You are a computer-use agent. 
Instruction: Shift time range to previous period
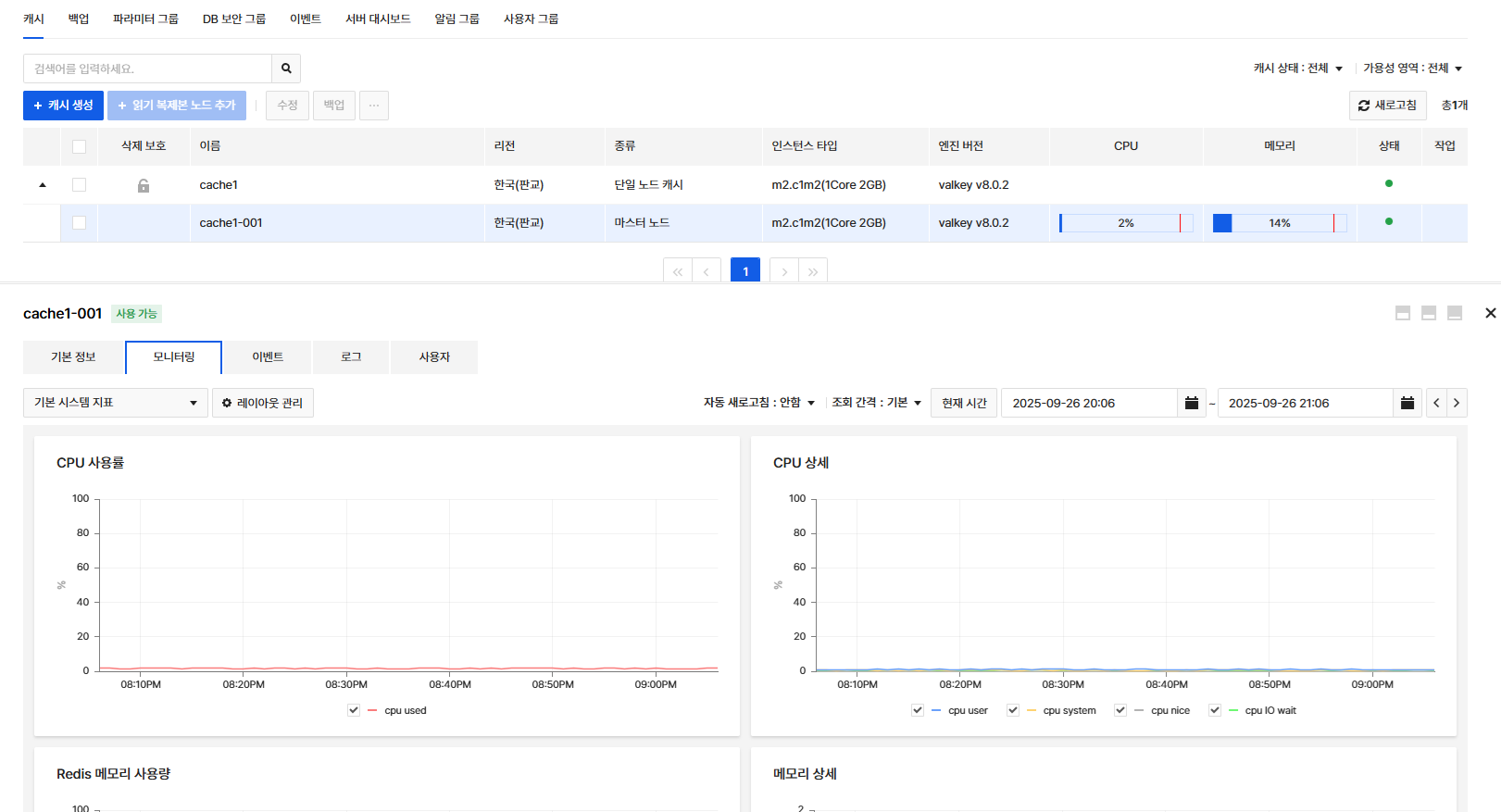point(1436,403)
